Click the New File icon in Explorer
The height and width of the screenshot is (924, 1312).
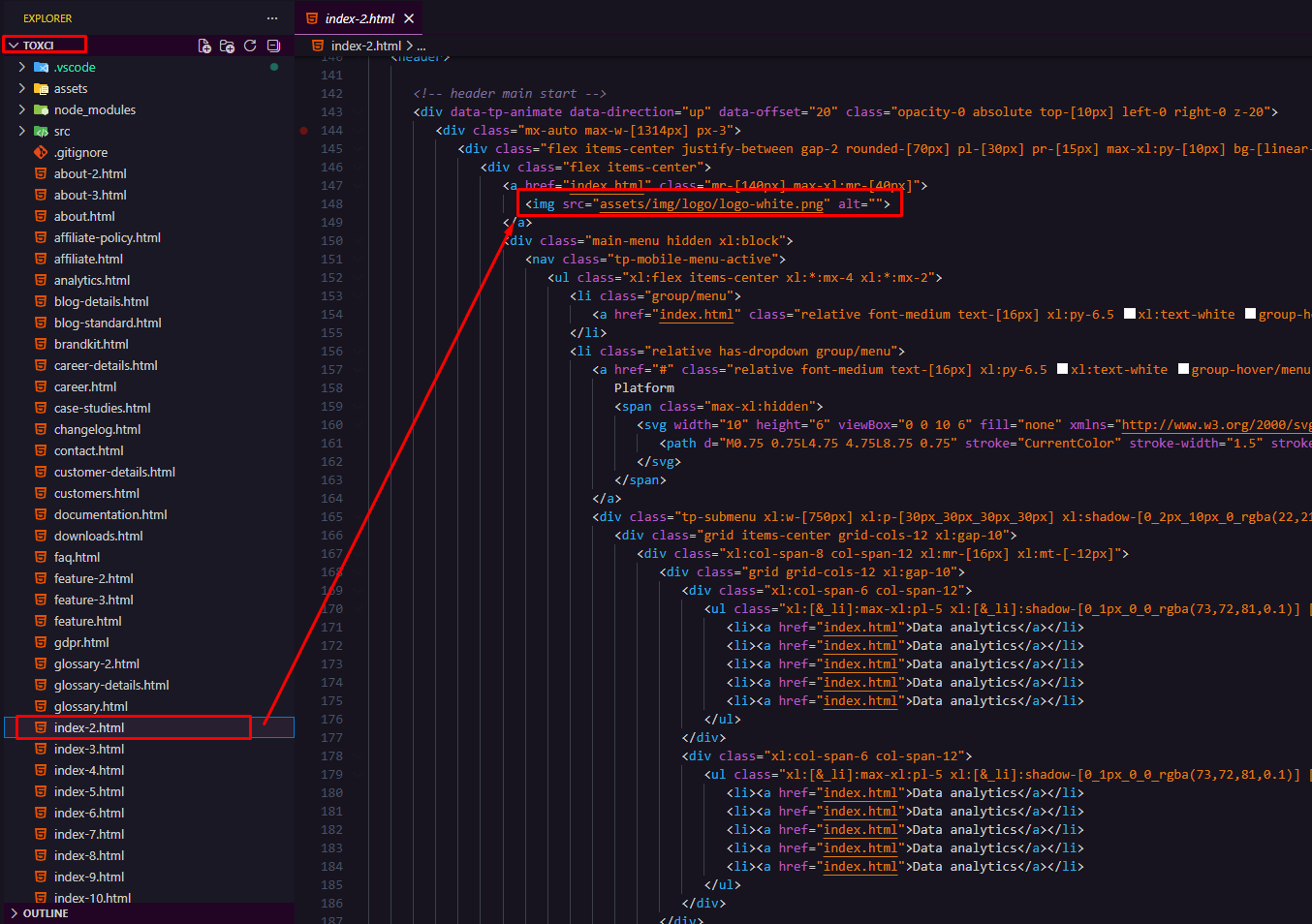(204, 46)
